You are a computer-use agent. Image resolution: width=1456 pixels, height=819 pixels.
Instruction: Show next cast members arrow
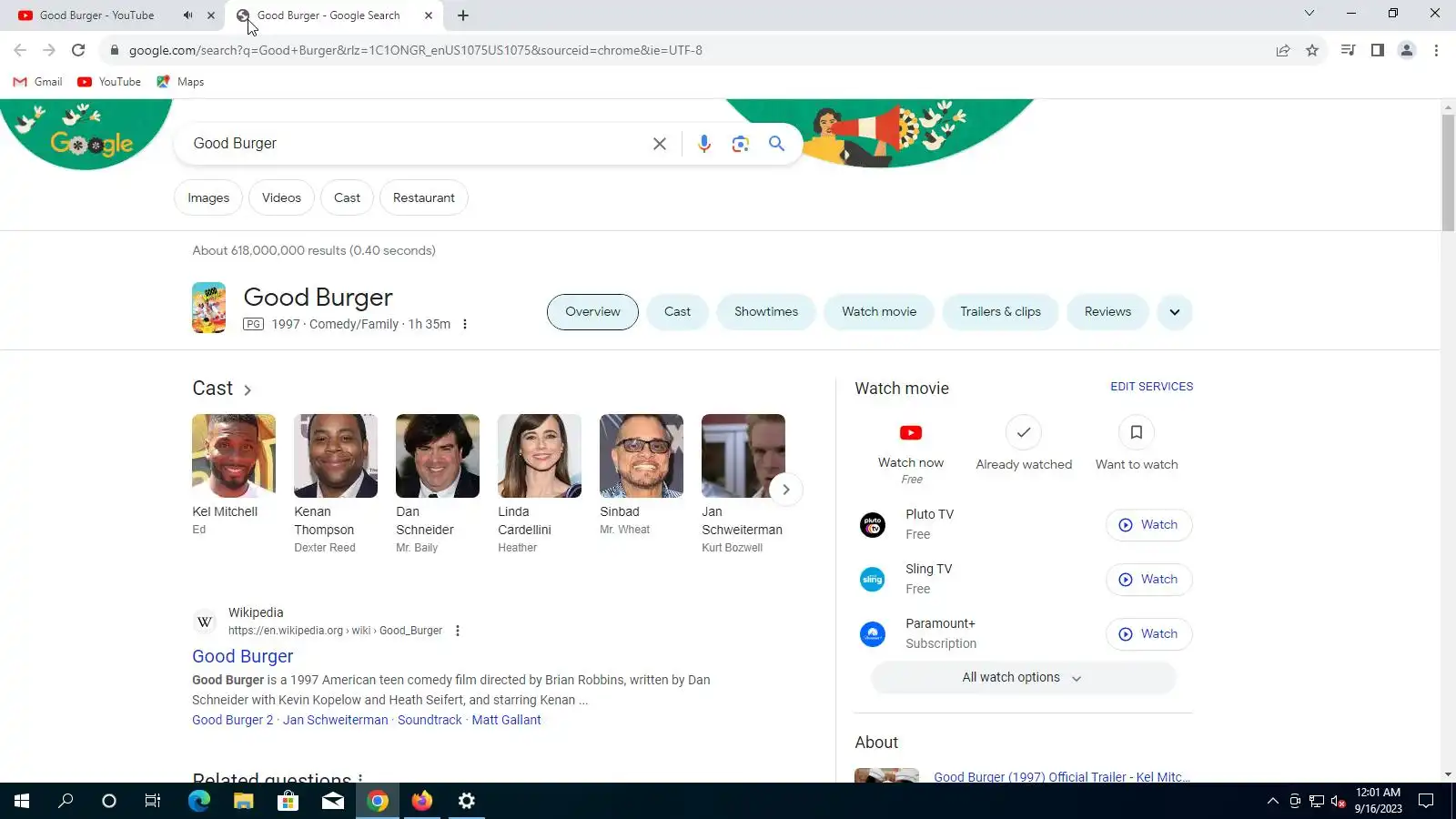[786, 490]
